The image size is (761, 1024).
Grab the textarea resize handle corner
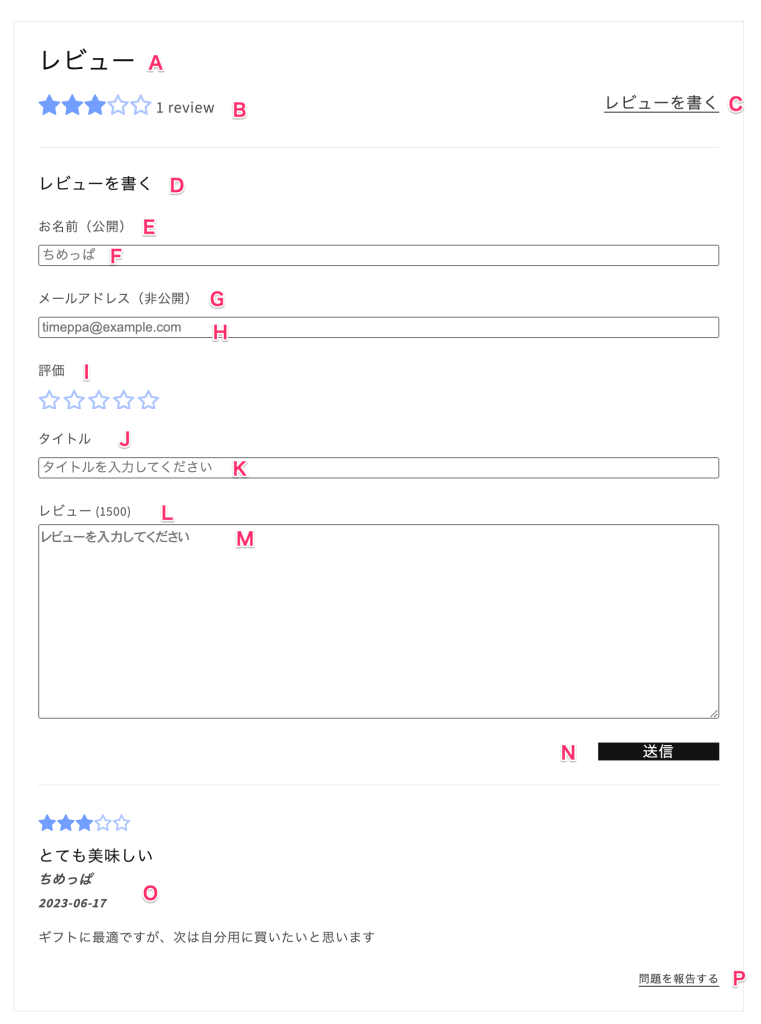(715, 714)
